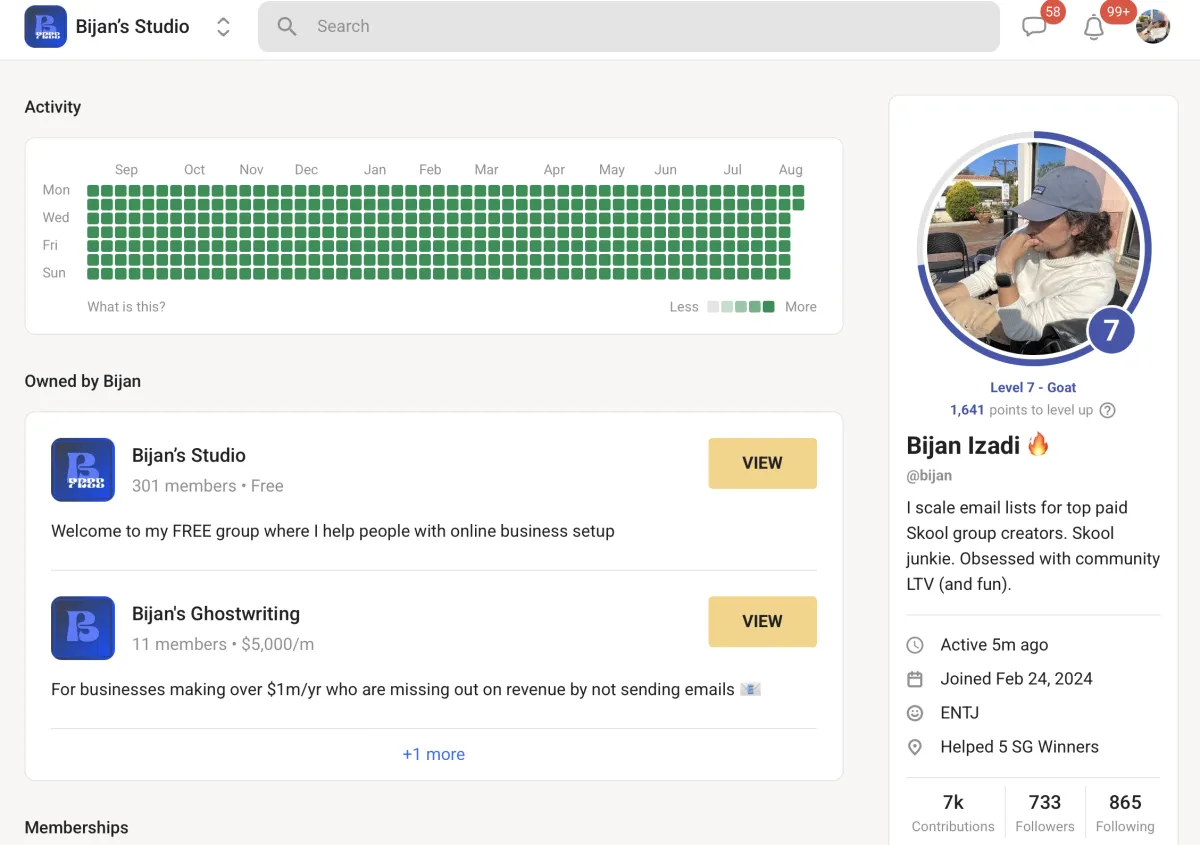Click the '301 members • Free' text
The width and height of the screenshot is (1200, 845).
click(208, 486)
